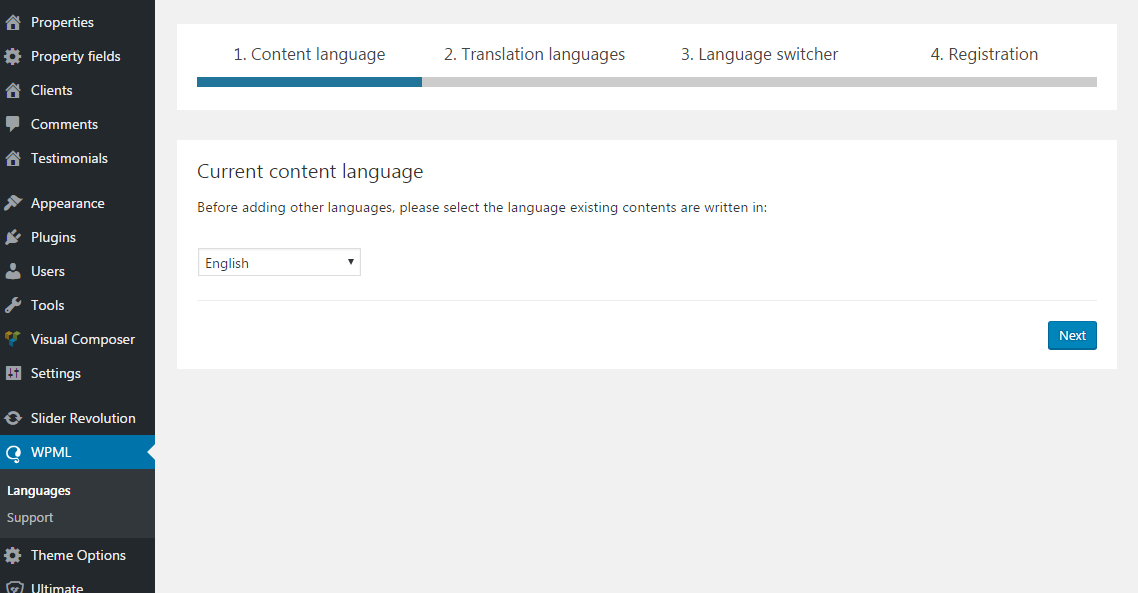Select the Content language step tab

click(x=309, y=54)
